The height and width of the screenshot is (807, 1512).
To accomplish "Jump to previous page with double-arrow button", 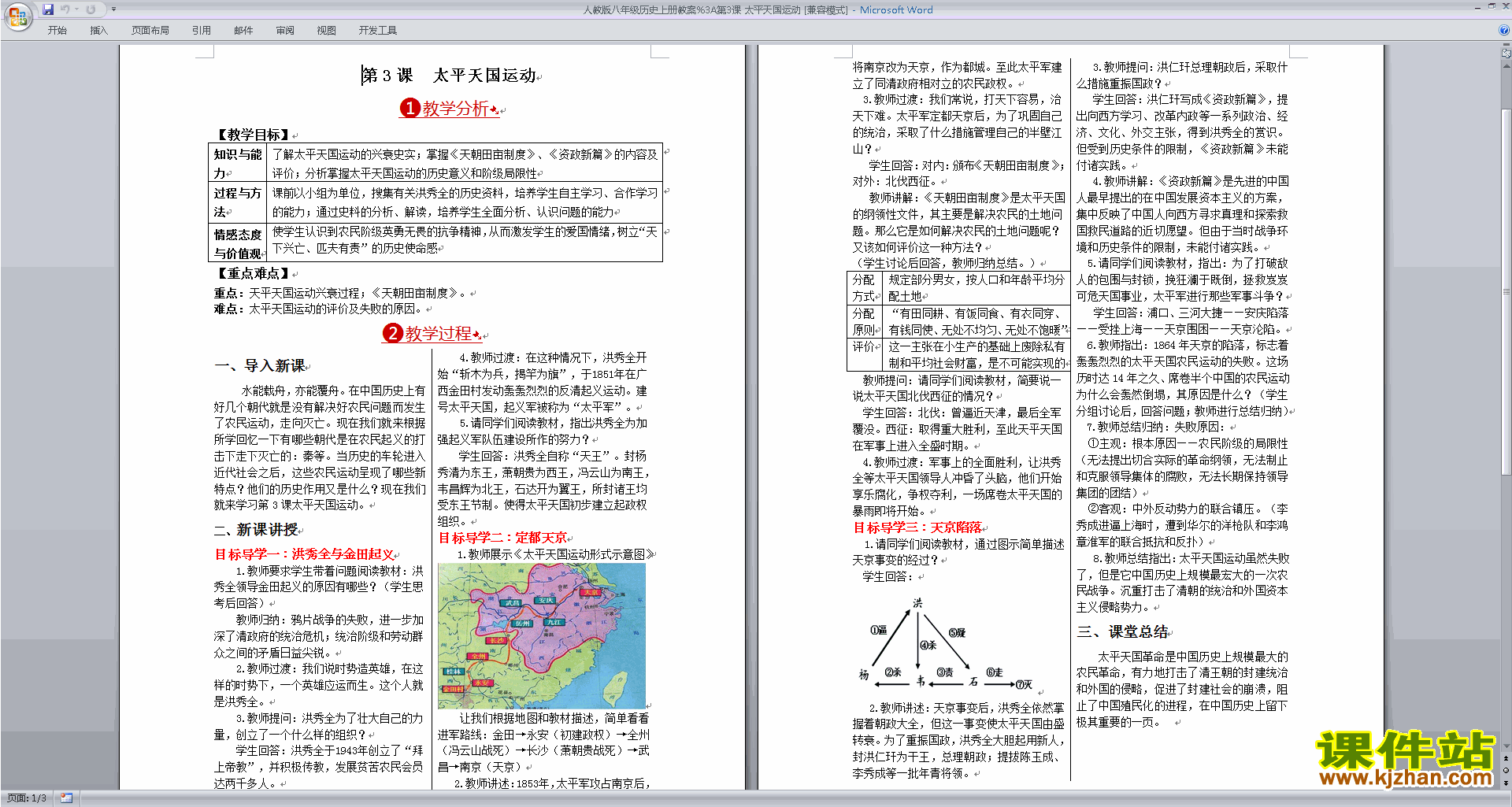I will 1506,758.
